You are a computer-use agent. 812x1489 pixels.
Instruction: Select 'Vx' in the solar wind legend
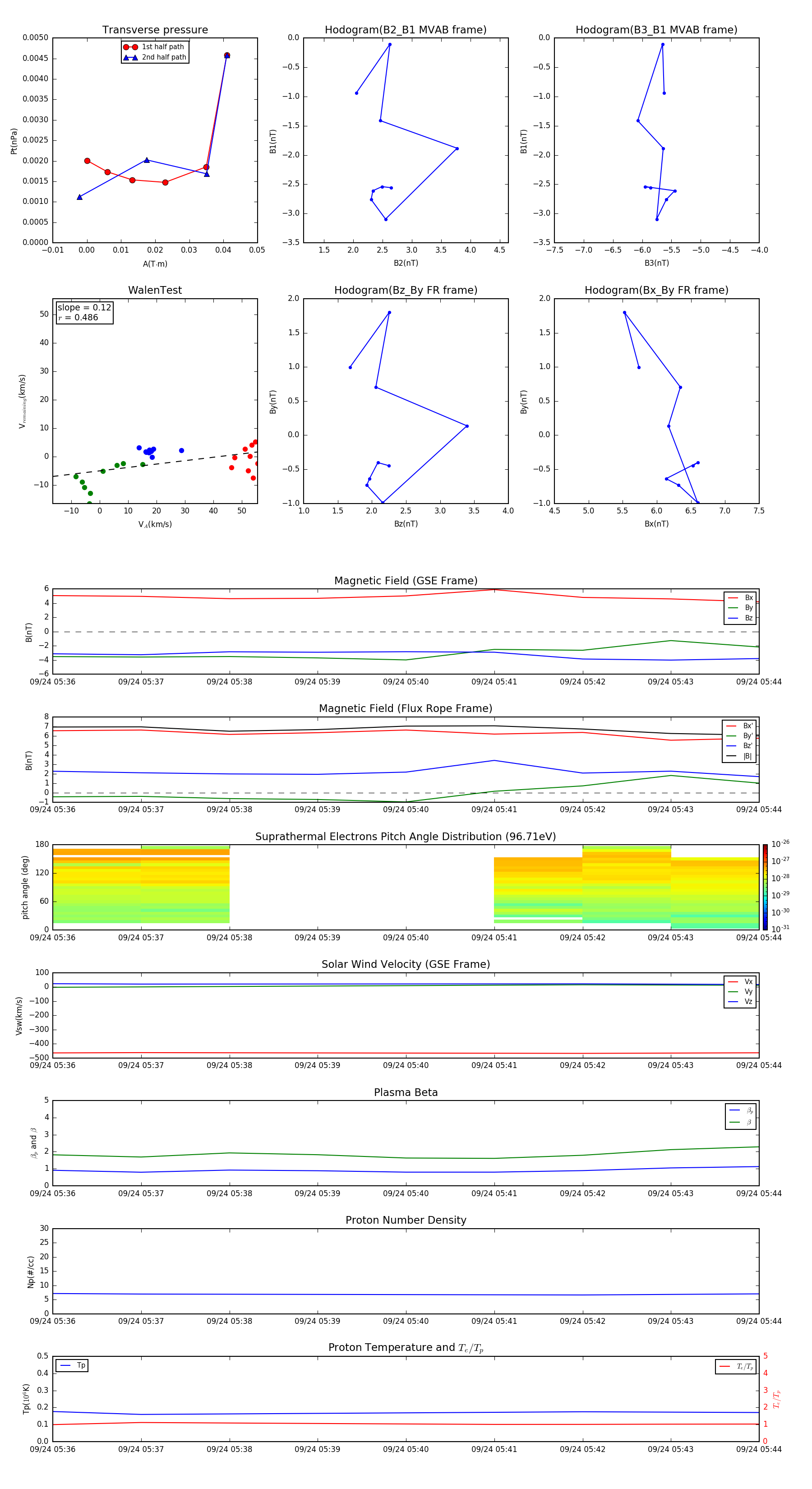741,981
